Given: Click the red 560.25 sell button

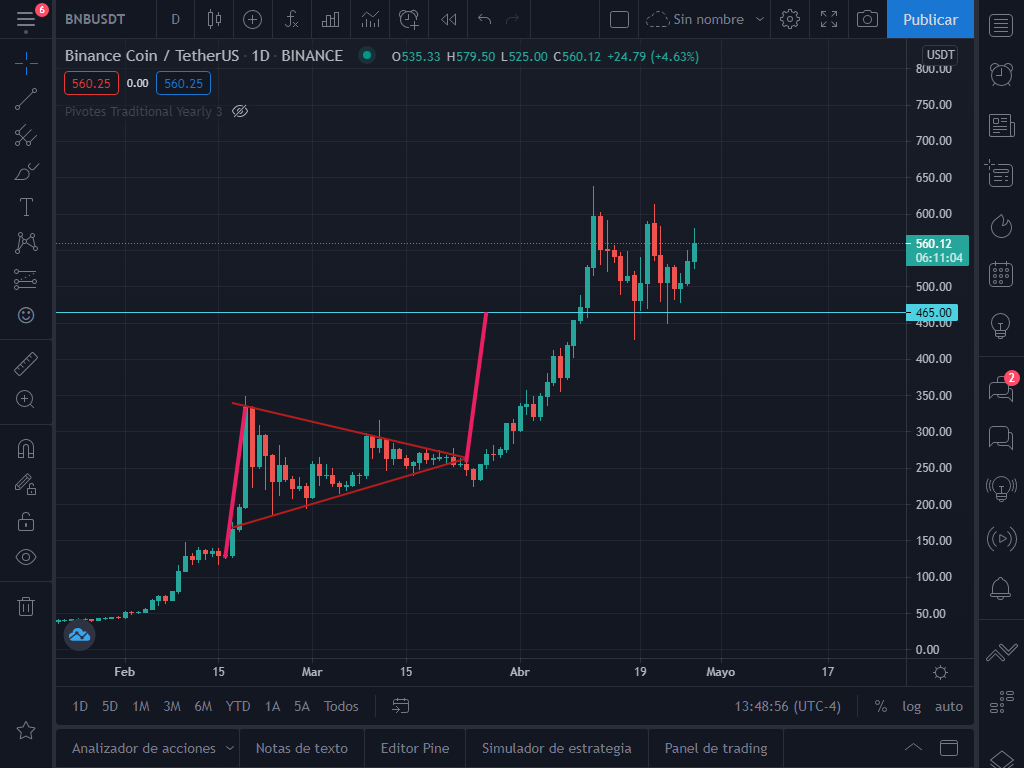Looking at the screenshot, I should (x=91, y=84).
